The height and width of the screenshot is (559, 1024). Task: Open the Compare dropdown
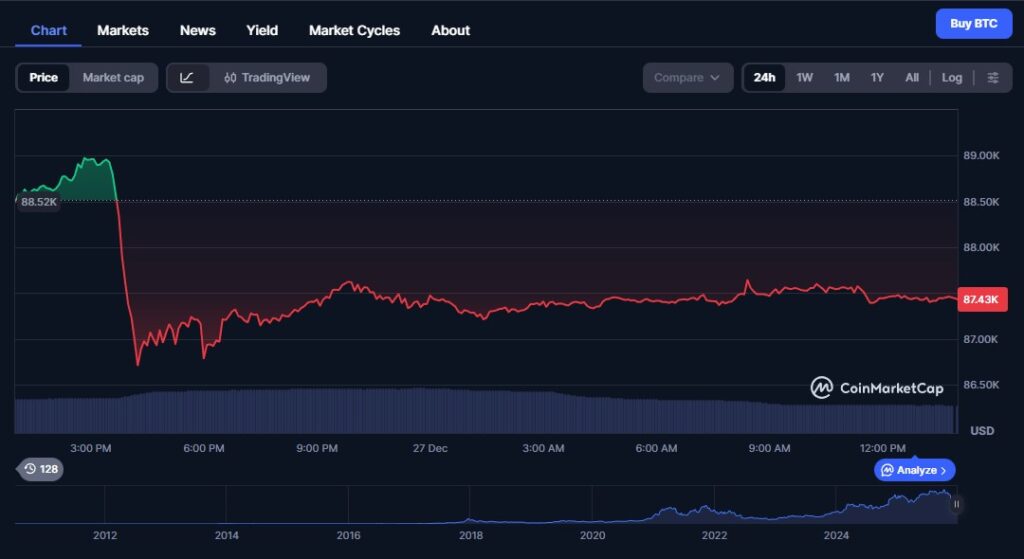pyautogui.click(x=688, y=78)
